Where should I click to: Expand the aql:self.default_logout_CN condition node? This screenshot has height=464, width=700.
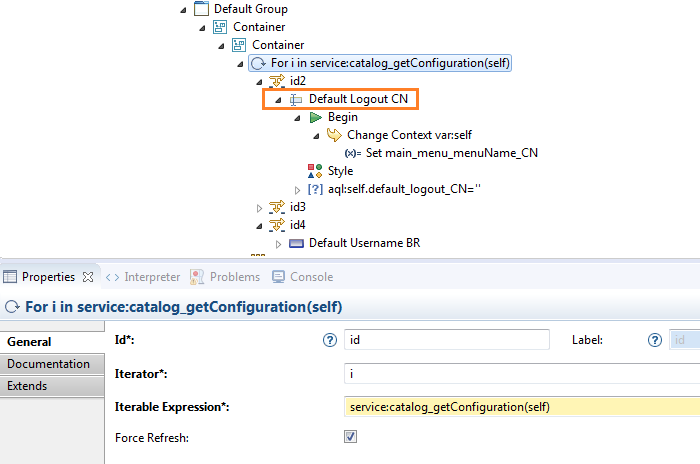click(x=297, y=190)
